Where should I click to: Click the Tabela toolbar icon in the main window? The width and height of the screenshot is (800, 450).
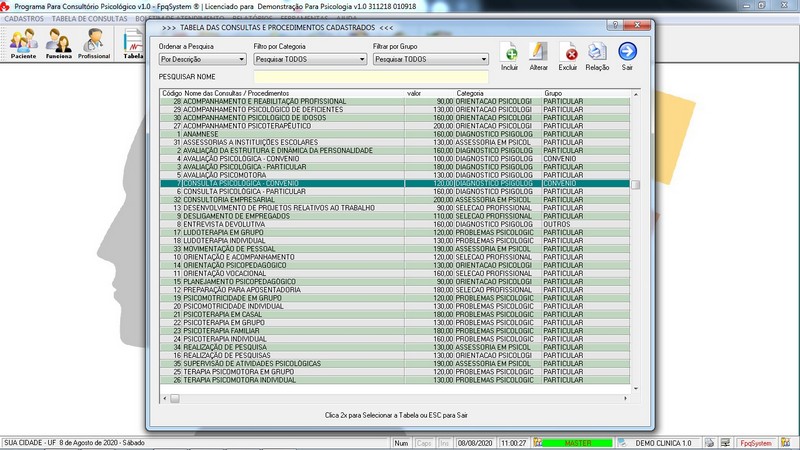133,43
